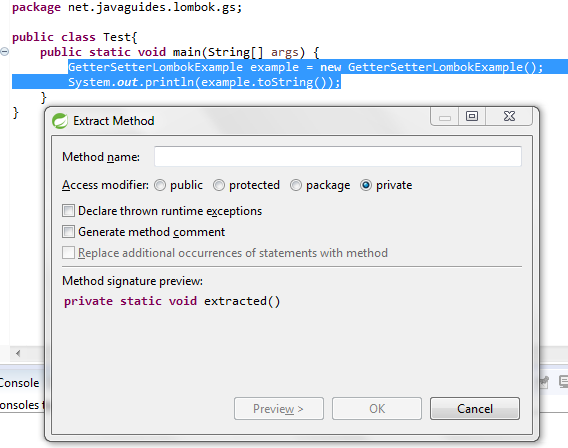Enable Declare thrown runtime exceptions
568x448 pixels.
coord(68,210)
